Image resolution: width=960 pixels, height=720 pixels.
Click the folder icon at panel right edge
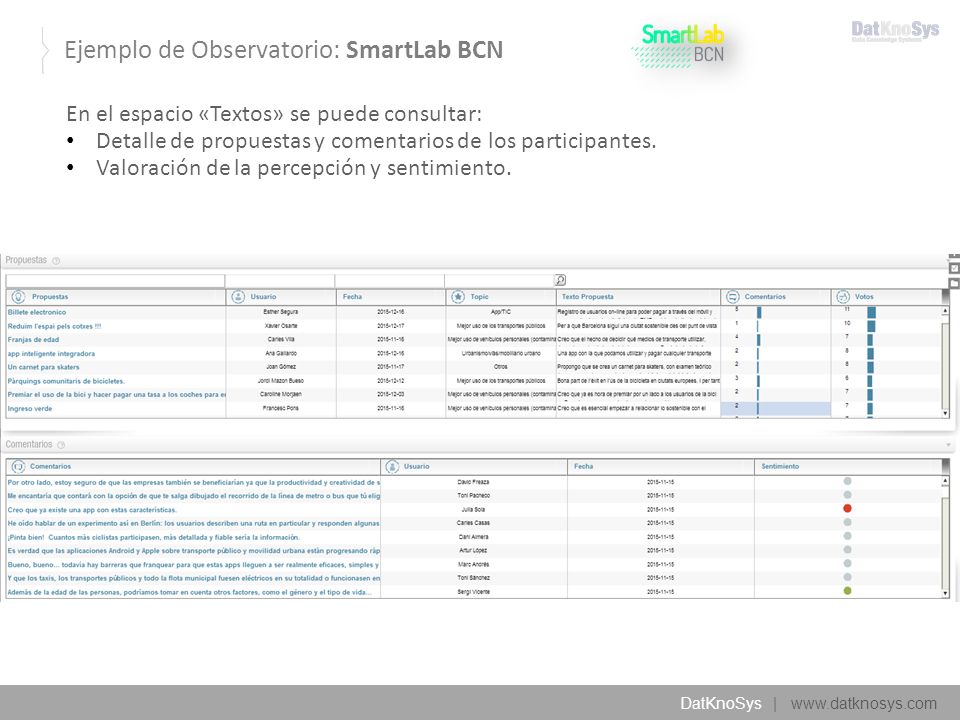pyautogui.click(x=954, y=283)
